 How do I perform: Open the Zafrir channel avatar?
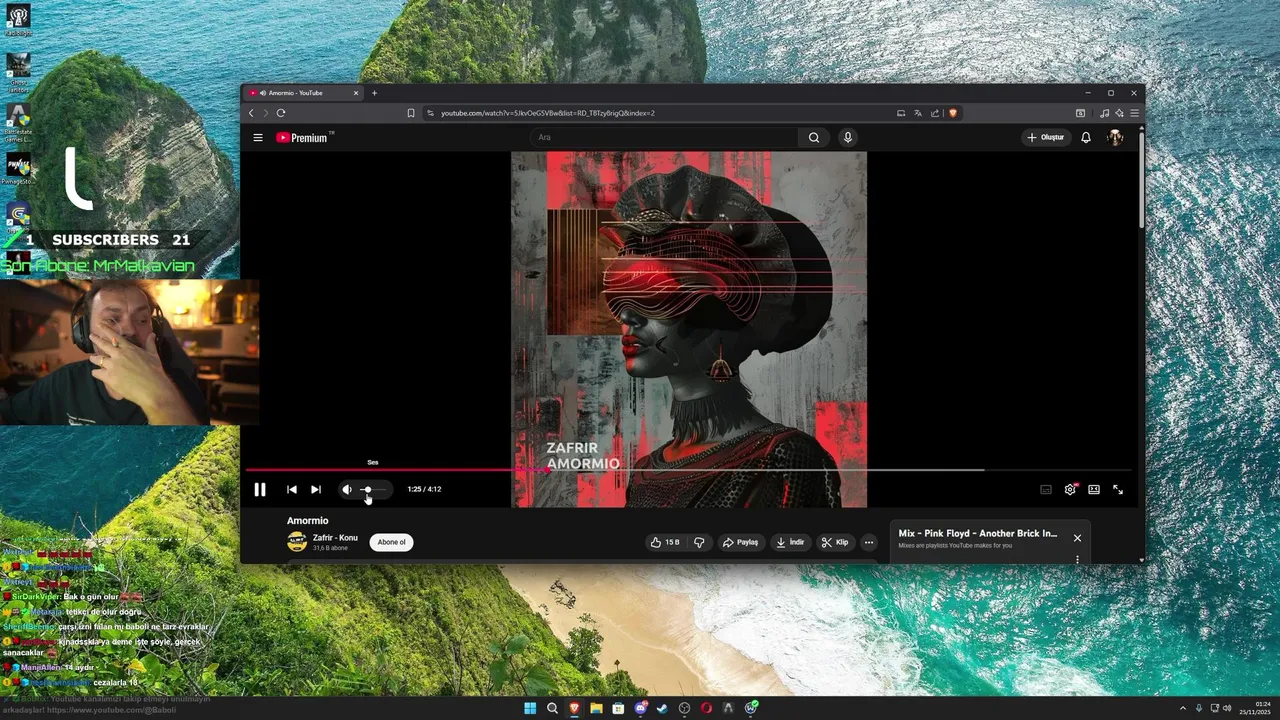(297, 542)
